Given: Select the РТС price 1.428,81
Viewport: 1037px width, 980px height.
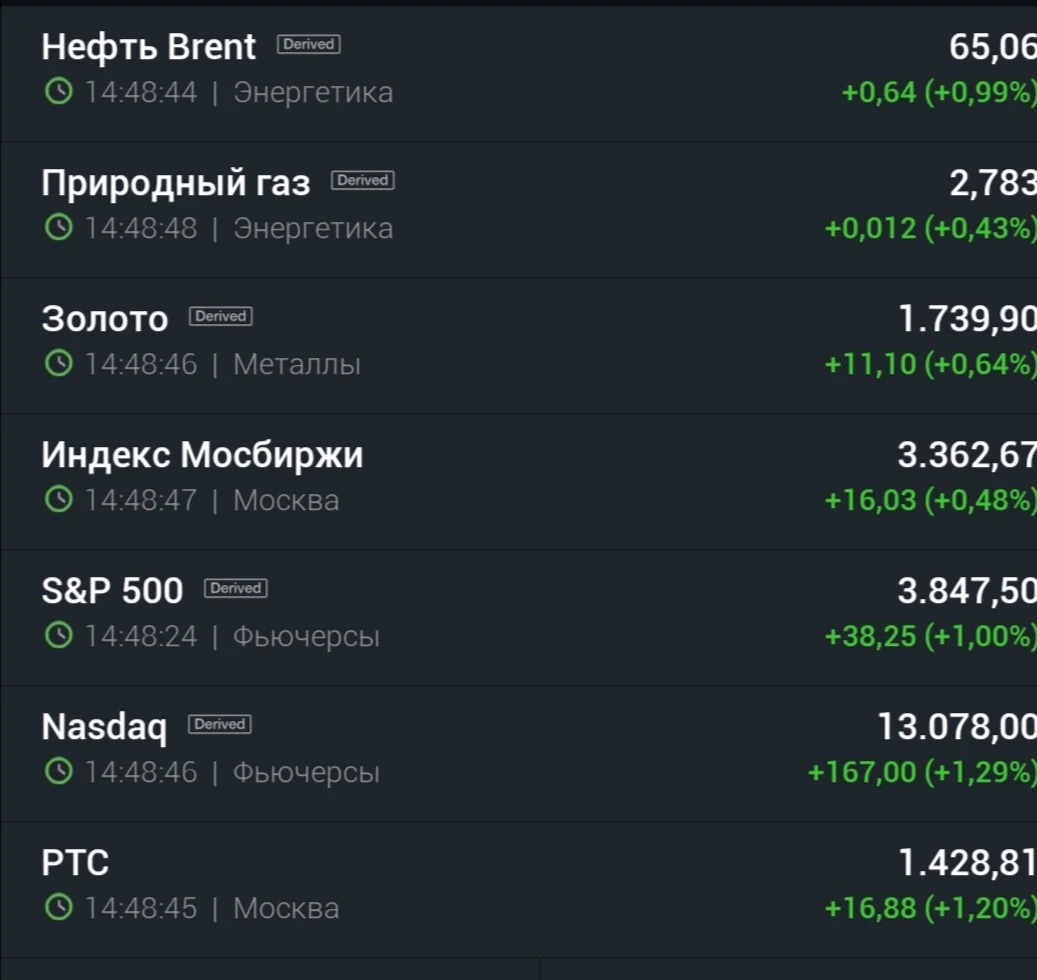Looking at the screenshot, I should pyautogui.click(x=968, y=863).
